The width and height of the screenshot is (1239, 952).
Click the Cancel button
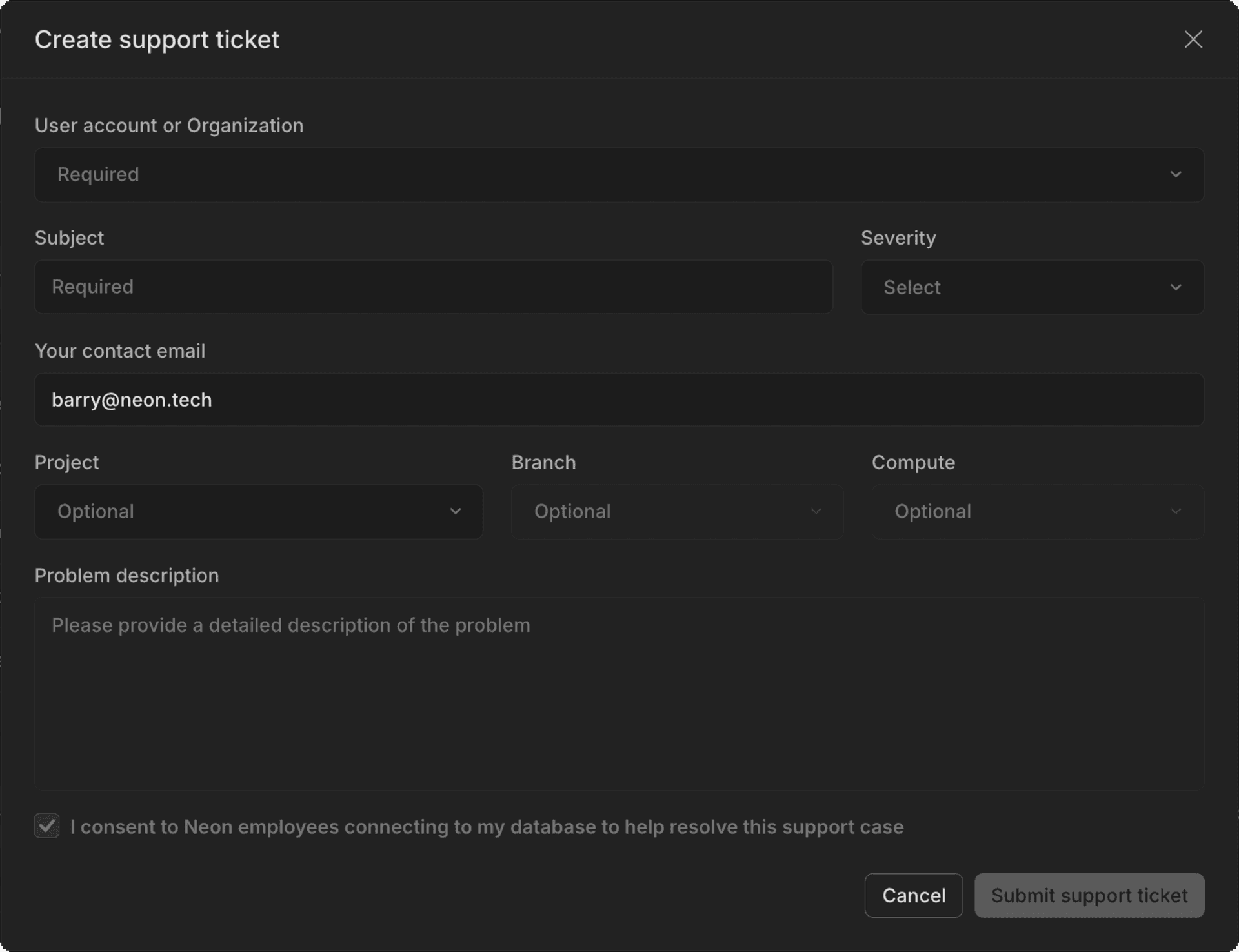coord(913,895)
